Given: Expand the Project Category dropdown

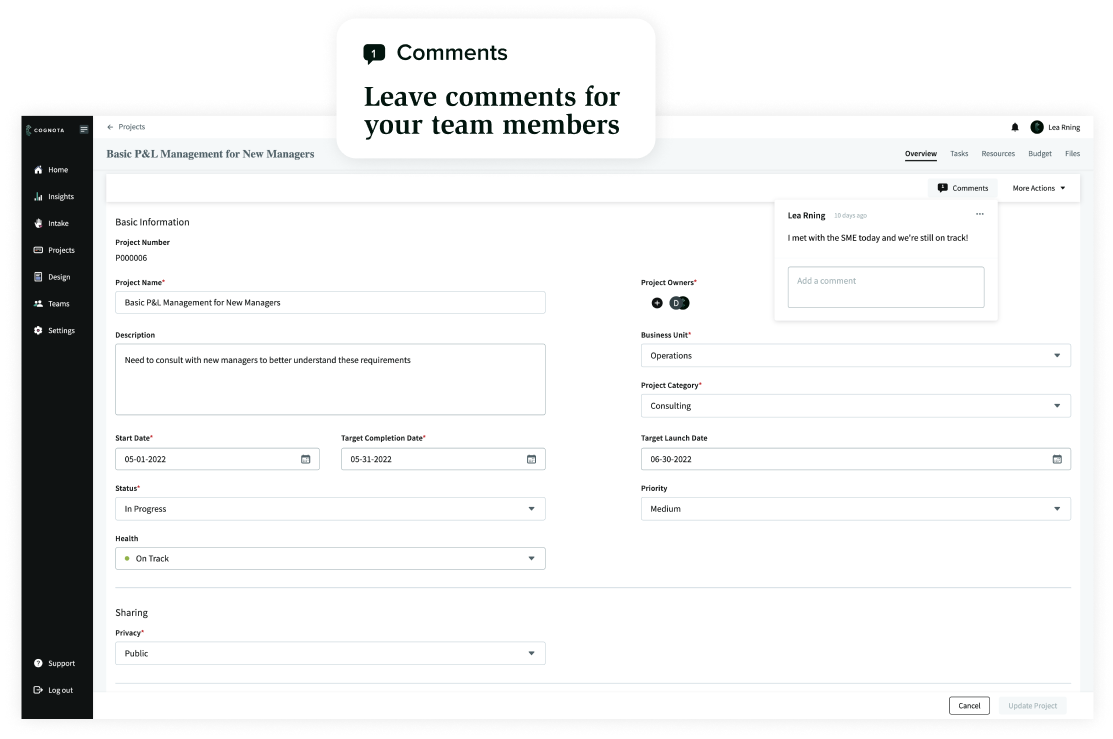Looking at the screenshot, I should point(1057,405).
